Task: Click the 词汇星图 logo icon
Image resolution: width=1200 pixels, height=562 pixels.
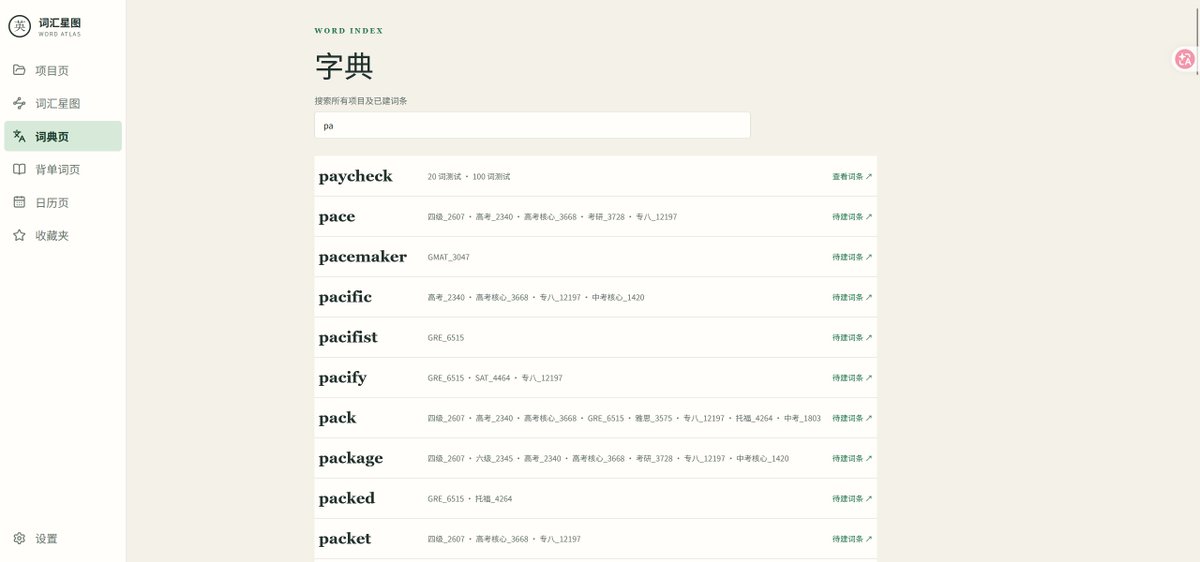Action: (x=19, y=27)
